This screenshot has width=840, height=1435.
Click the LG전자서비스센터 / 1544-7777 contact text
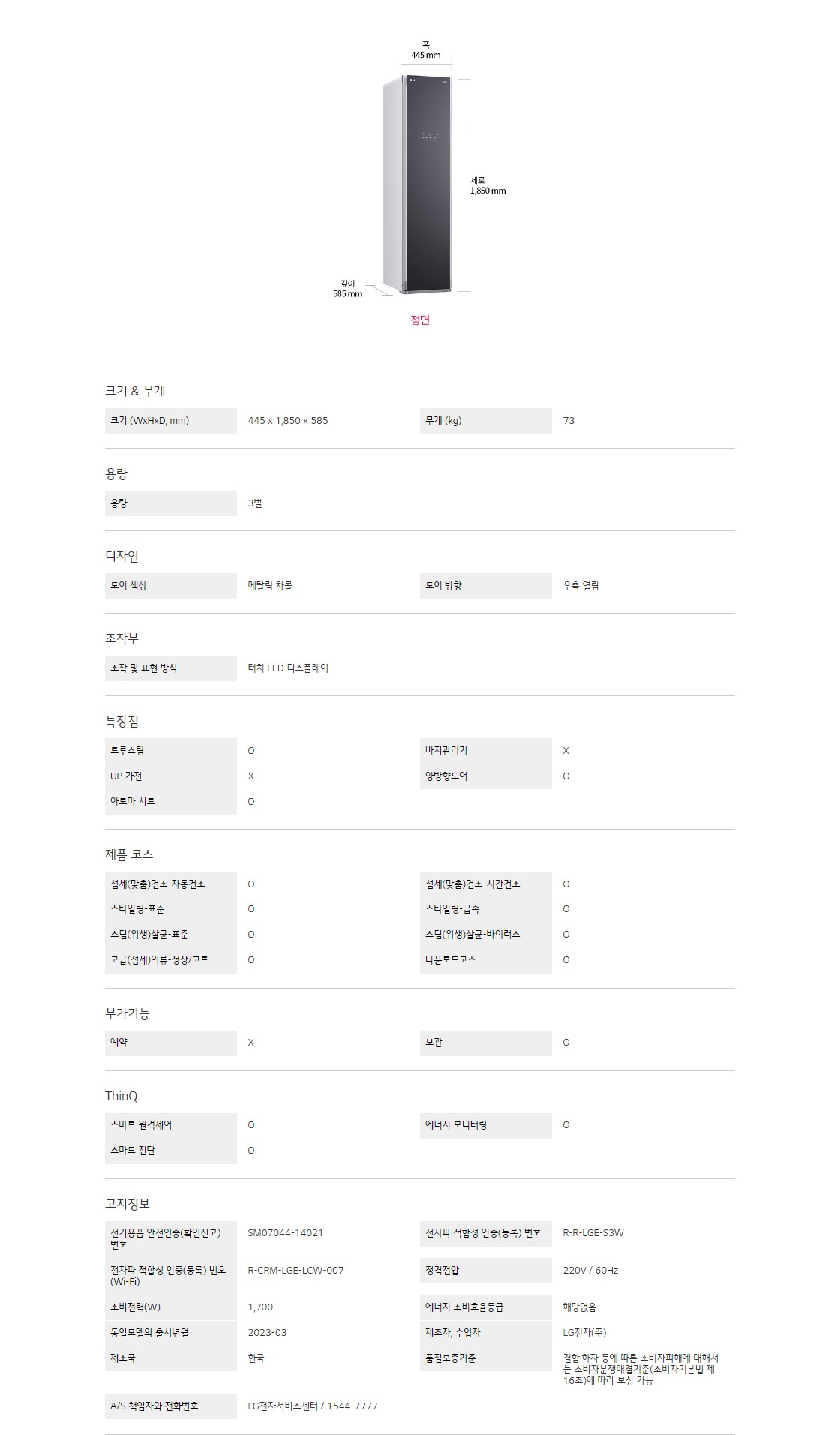click(313, 1406)
